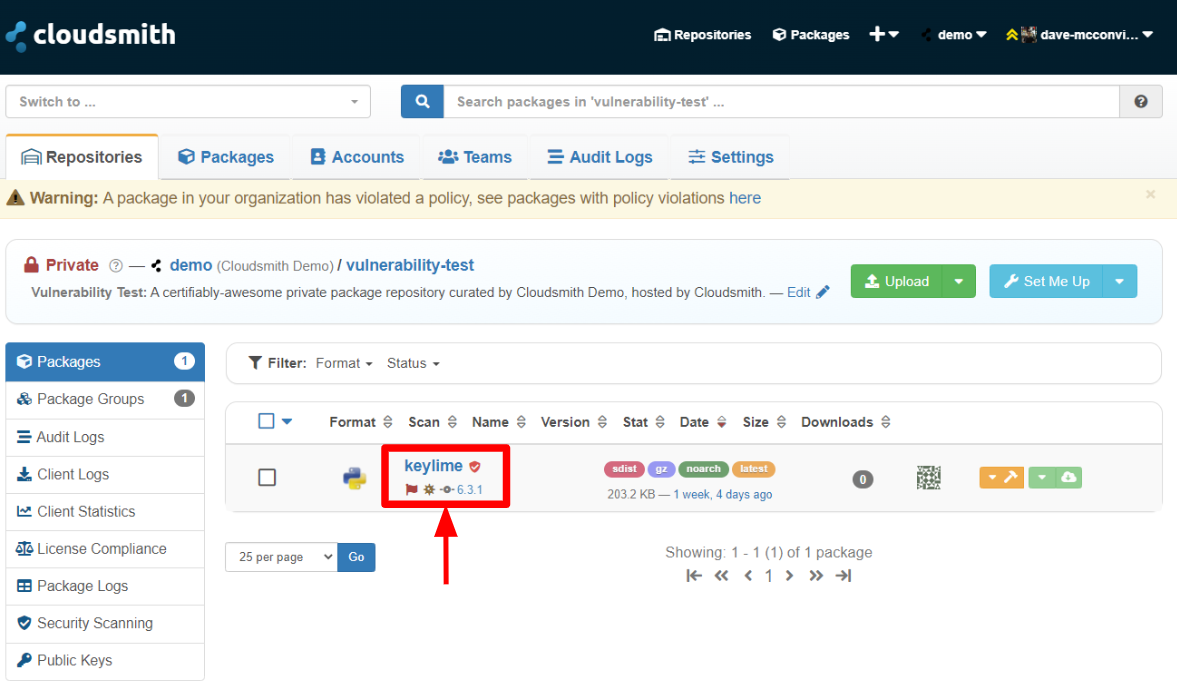
Task: Select Packages in the sidebar
Action: (105, 362)
